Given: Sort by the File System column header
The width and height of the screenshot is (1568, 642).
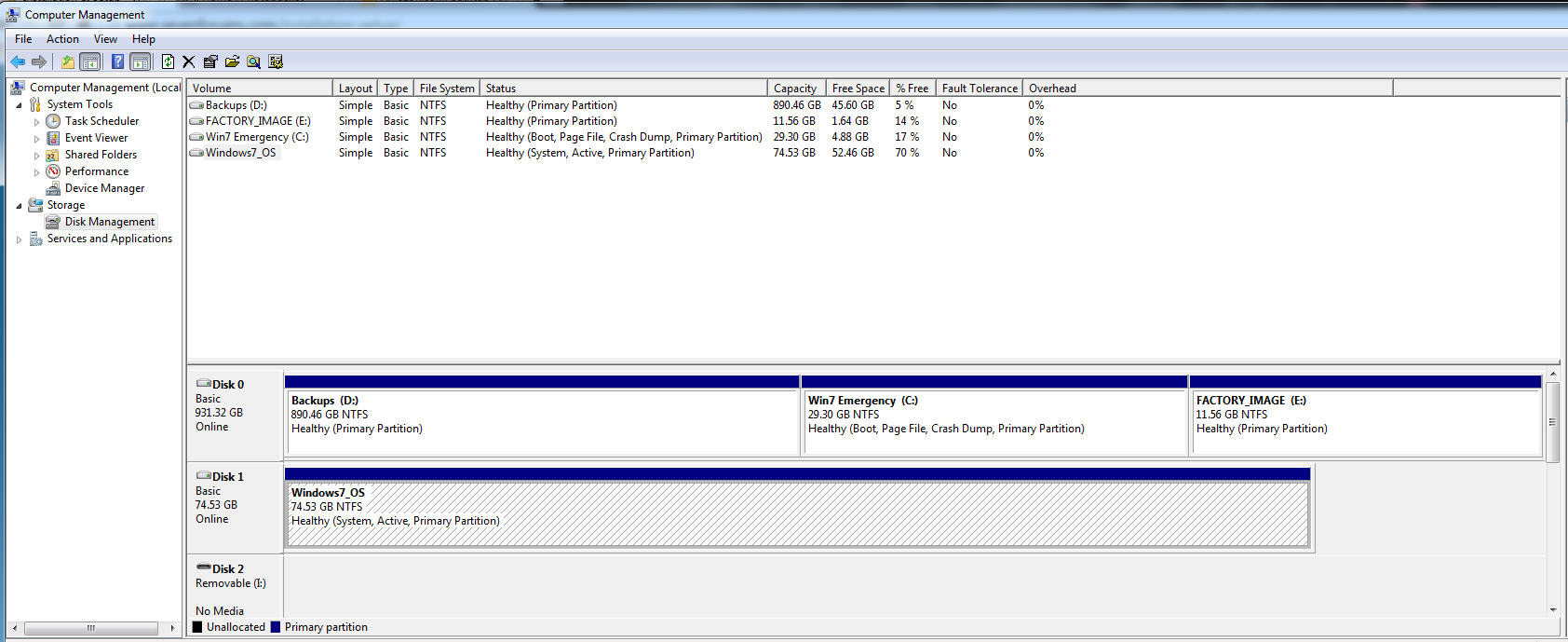Looking at the screenshot, I should click(447, 89).
